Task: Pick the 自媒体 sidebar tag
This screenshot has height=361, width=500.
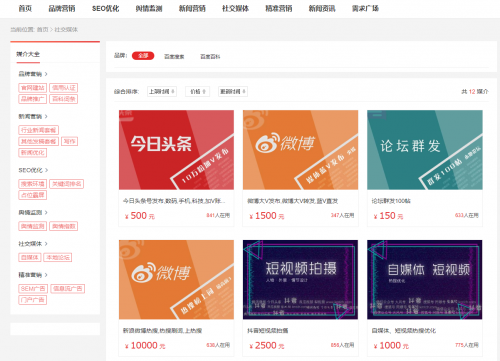Action: click(30, 257)
